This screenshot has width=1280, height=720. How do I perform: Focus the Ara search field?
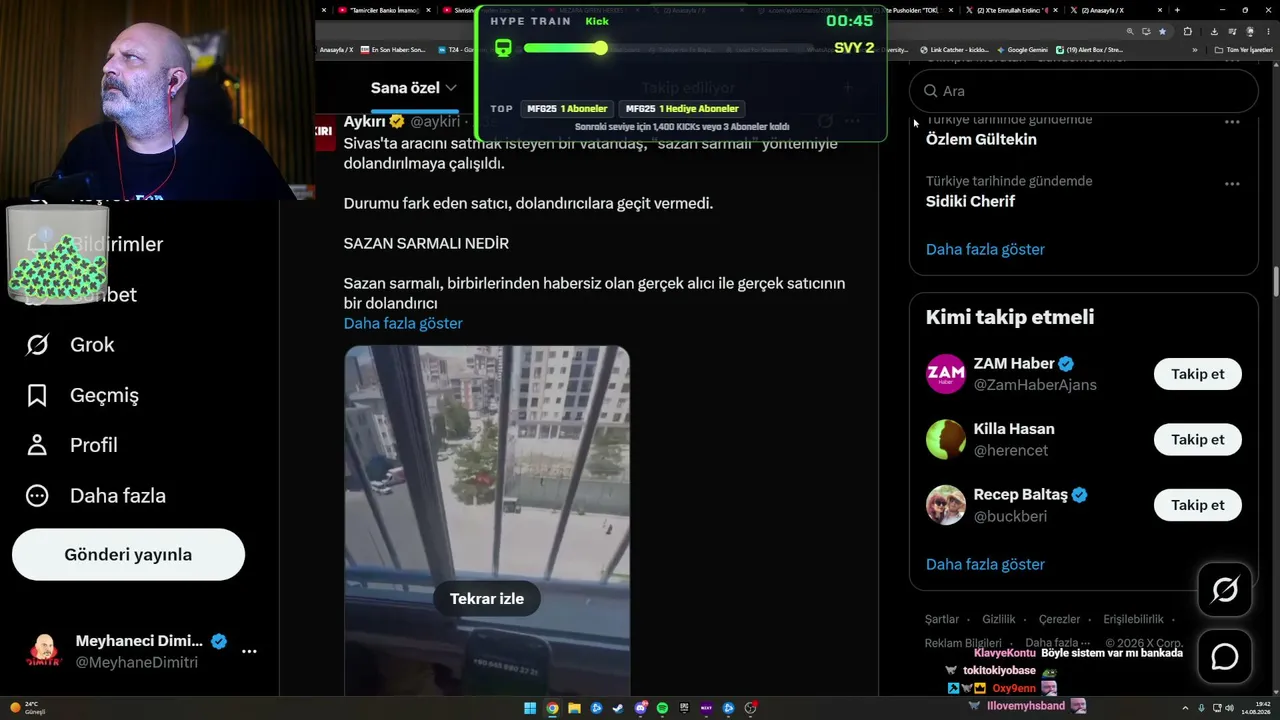coord(1084,91)
